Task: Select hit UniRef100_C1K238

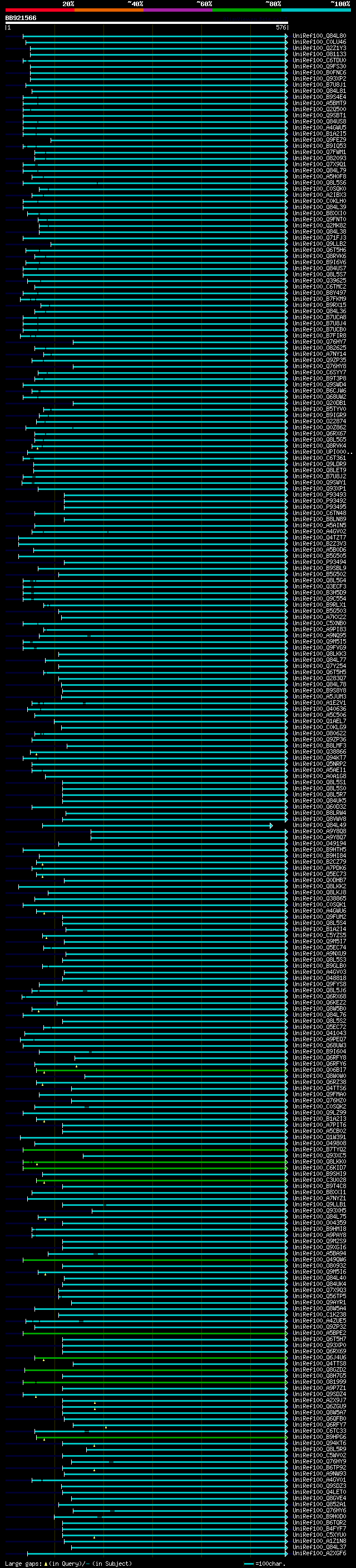Action: (319, 1315)
